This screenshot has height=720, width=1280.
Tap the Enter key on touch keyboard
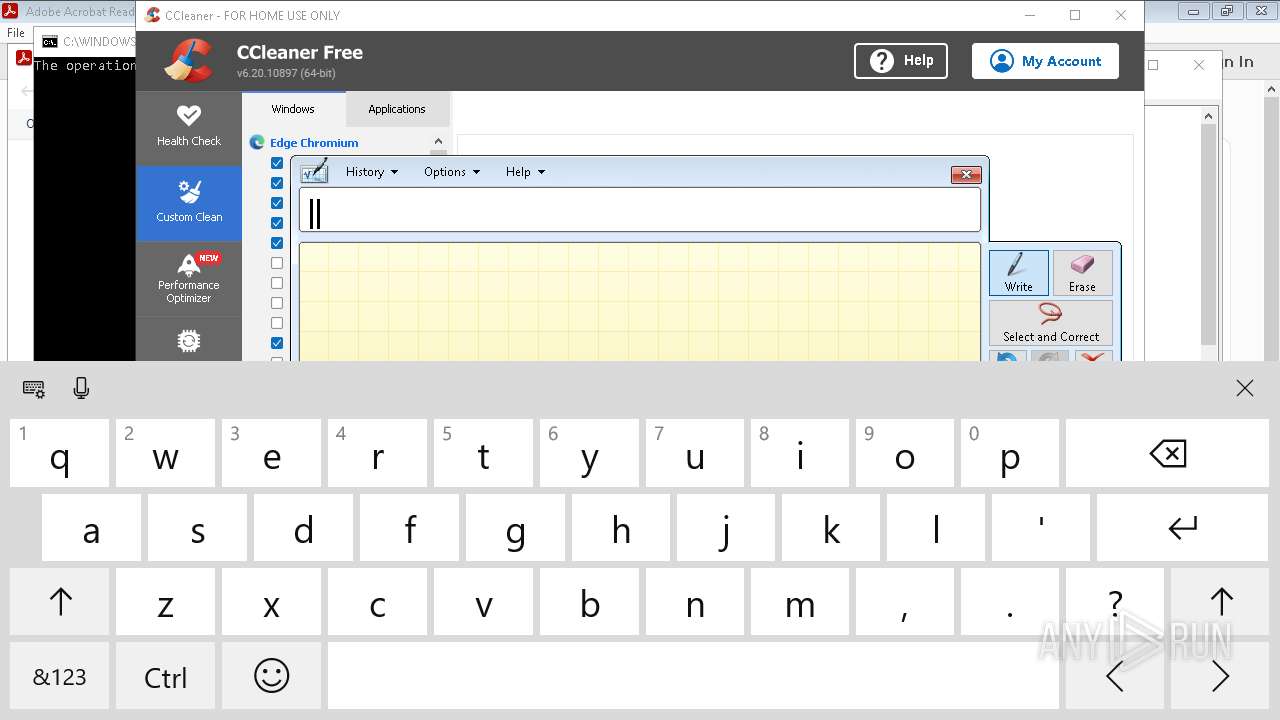(x=1183, y=528)
